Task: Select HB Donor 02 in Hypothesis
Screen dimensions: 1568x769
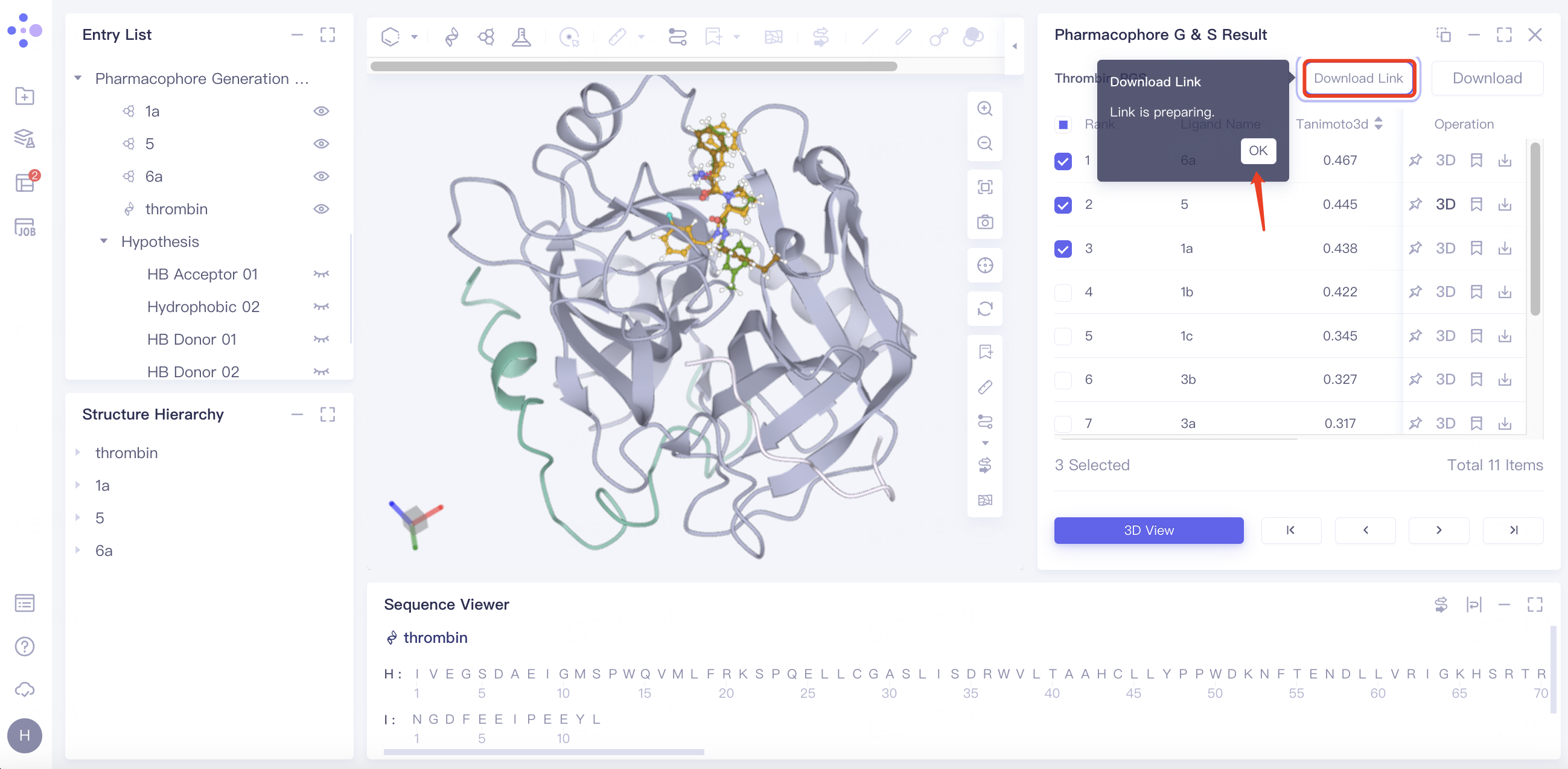Action: click(x=193, y=371)
